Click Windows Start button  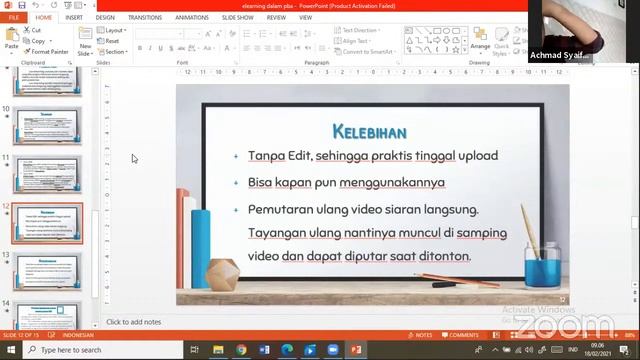[11, 350]
